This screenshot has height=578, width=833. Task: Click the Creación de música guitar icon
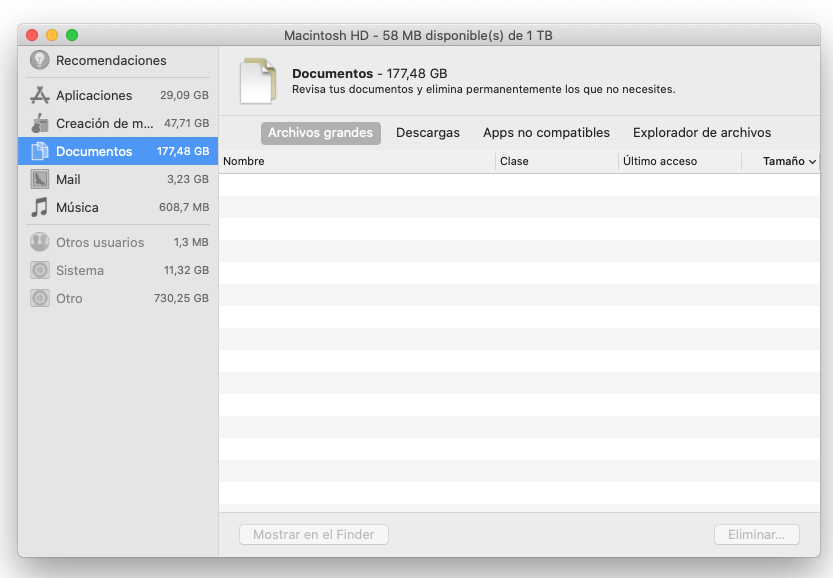[39, 123]
